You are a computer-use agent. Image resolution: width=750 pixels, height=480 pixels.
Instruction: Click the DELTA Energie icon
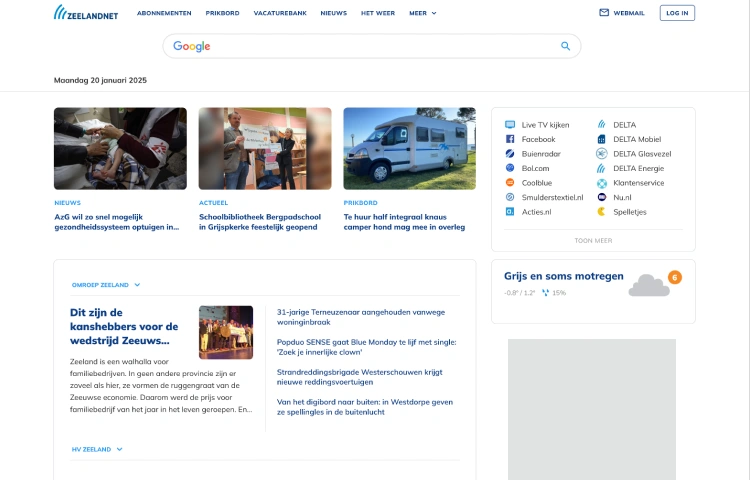(601, 168)
